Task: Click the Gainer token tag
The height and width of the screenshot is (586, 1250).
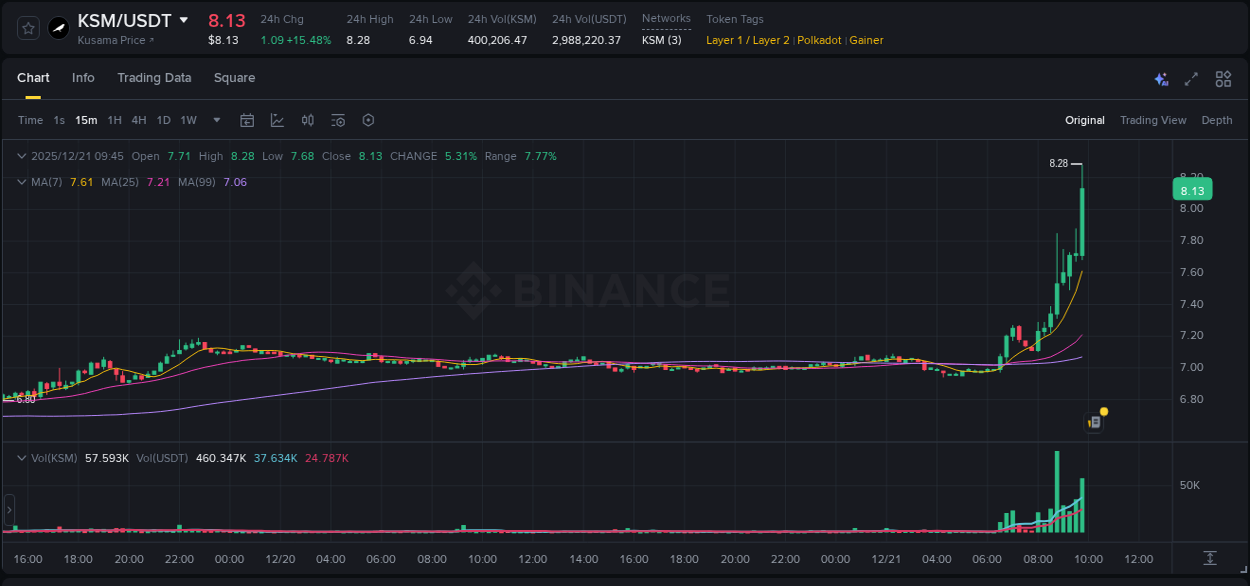Action: click(x=868, y=40)
